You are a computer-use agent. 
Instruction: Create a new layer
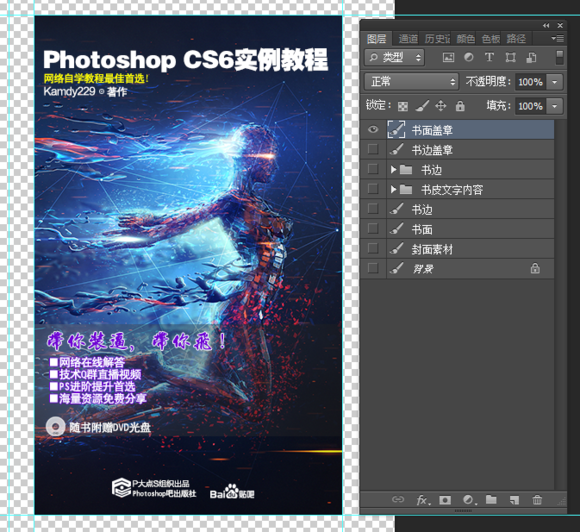514,500
